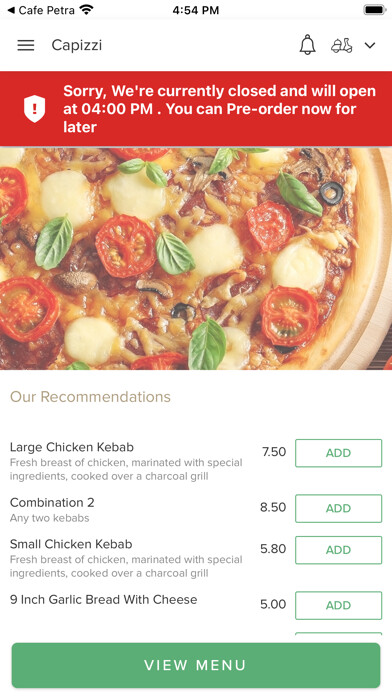Tap the battery indicator icon
This screenshot has width=392, height=696.
coord(374,10)
